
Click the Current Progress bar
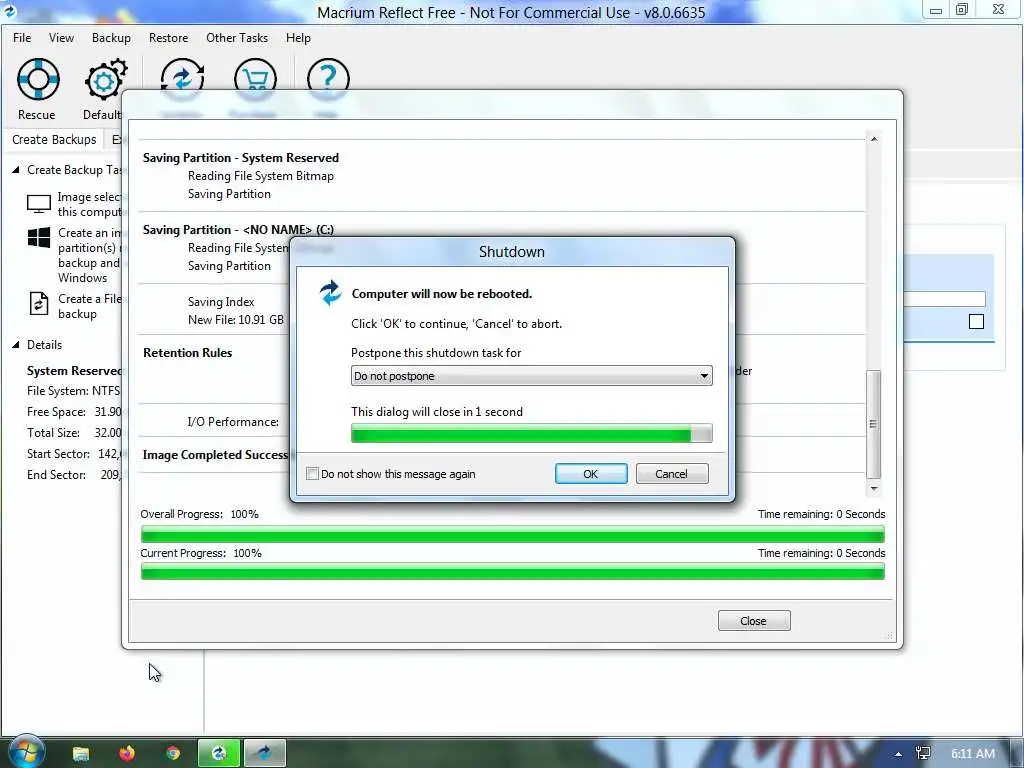pos(513,572)
